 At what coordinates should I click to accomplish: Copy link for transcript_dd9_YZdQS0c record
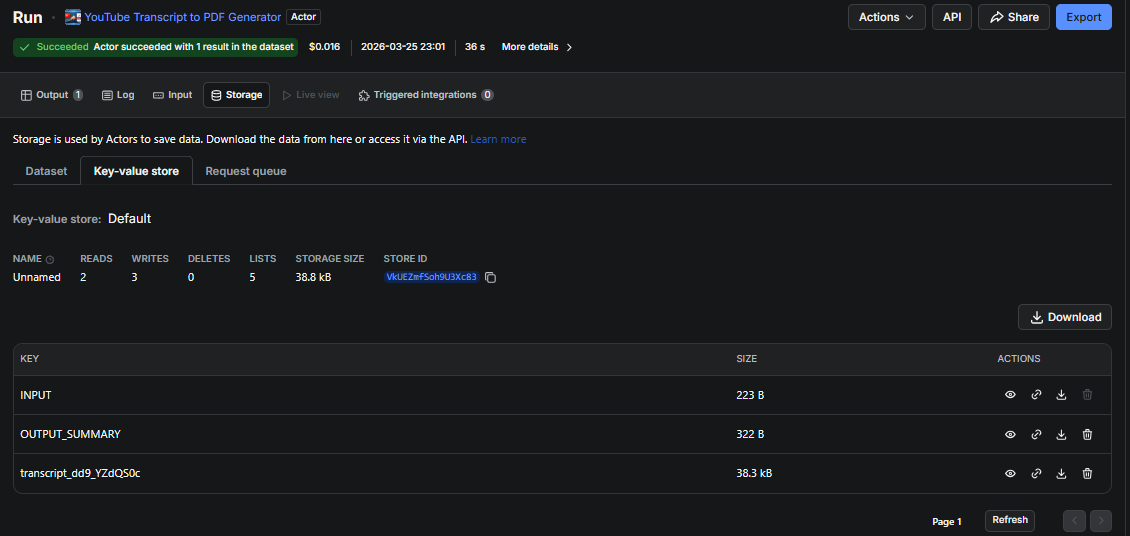(x=1036, y=473)
